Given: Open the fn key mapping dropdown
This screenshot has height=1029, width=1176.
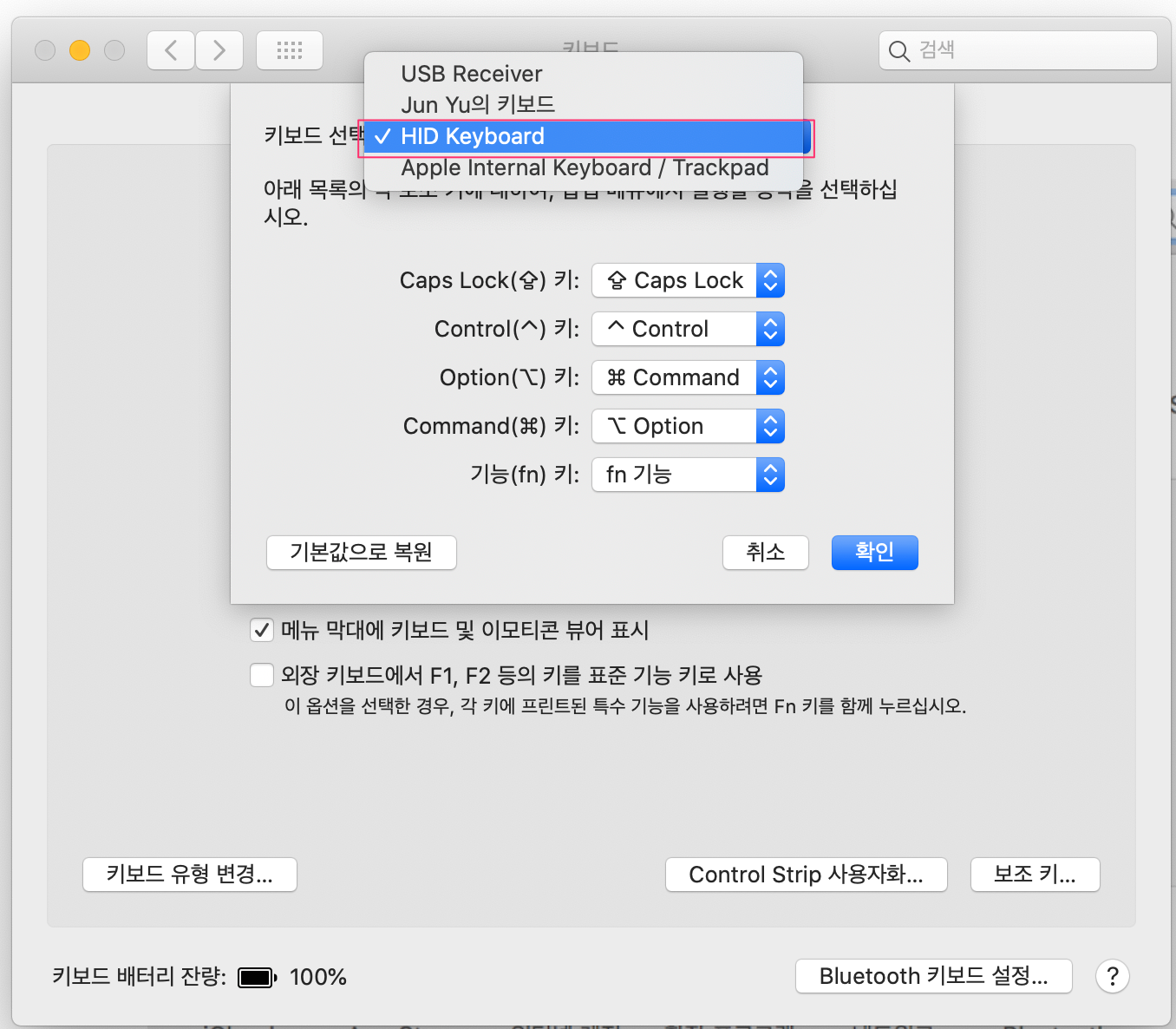Looking at the screenshot, I should coord(688,475).
